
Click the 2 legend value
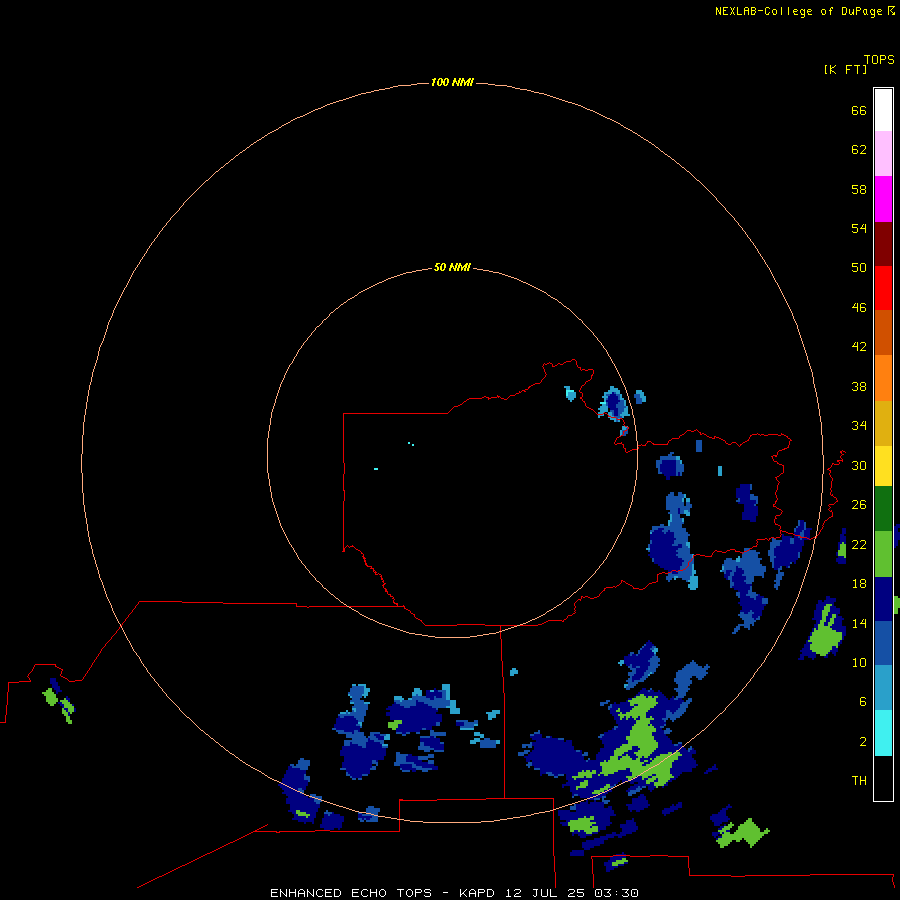pos(863,741)
